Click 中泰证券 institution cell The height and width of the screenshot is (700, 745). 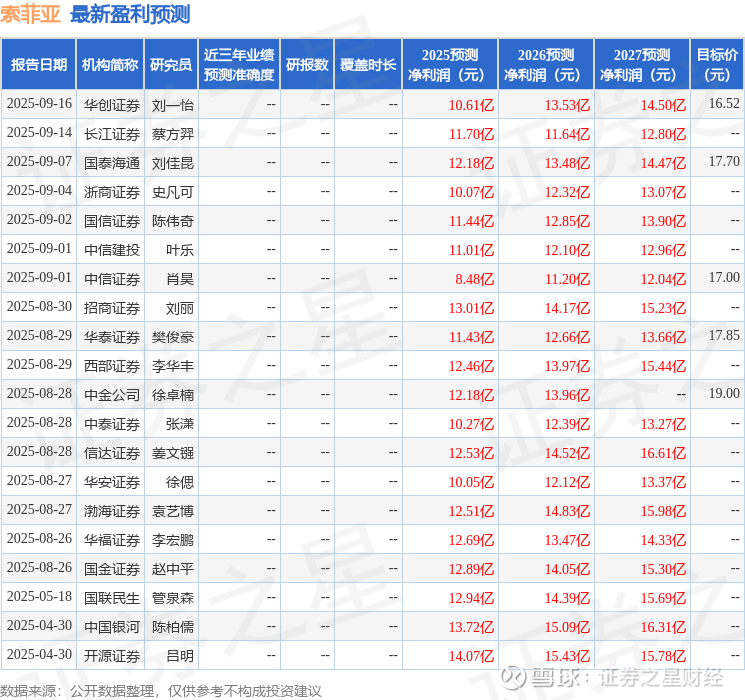click(x=112, y=424)
